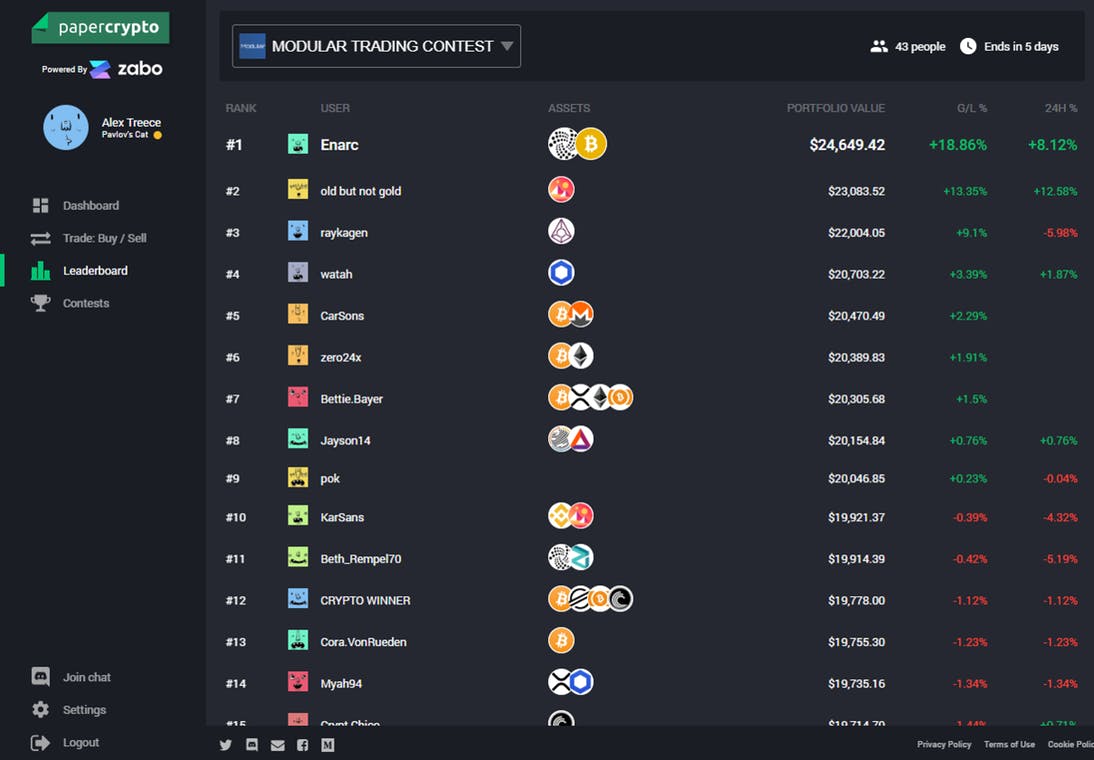Open Alex Treece profile name
1094x760 pixels.
tap(131, 122)
